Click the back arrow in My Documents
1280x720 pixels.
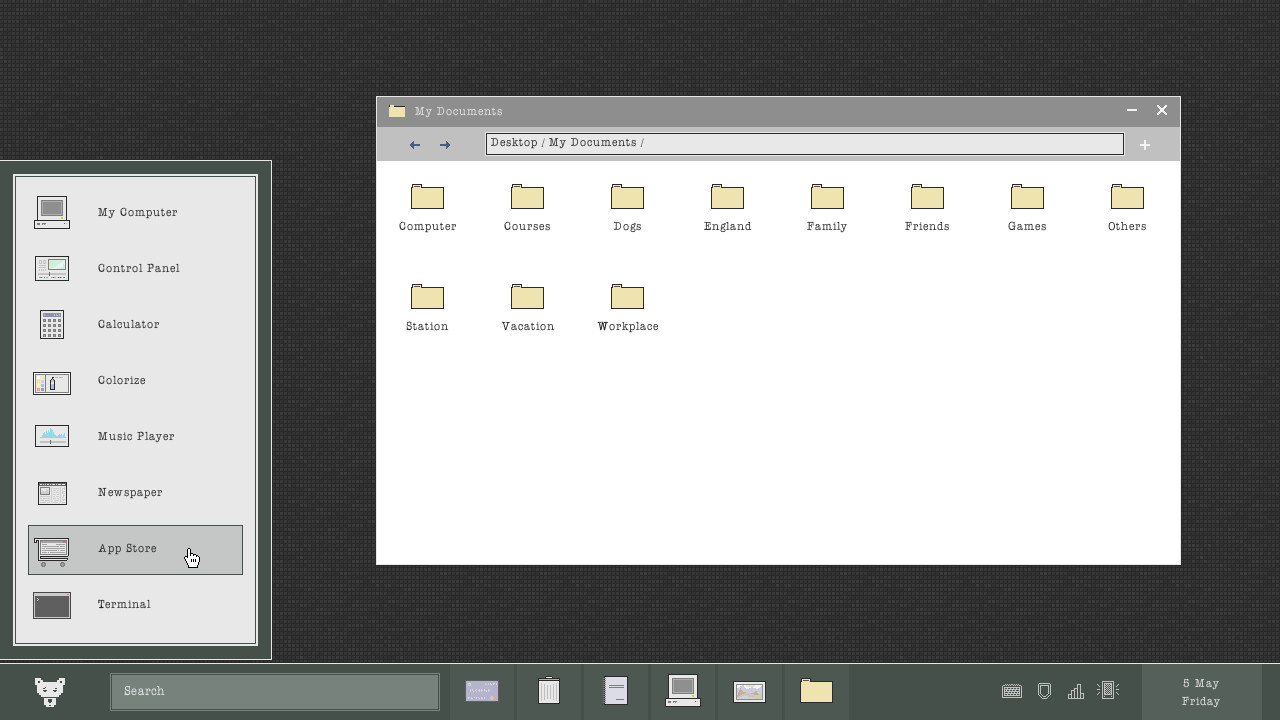[x=415, y=145]
